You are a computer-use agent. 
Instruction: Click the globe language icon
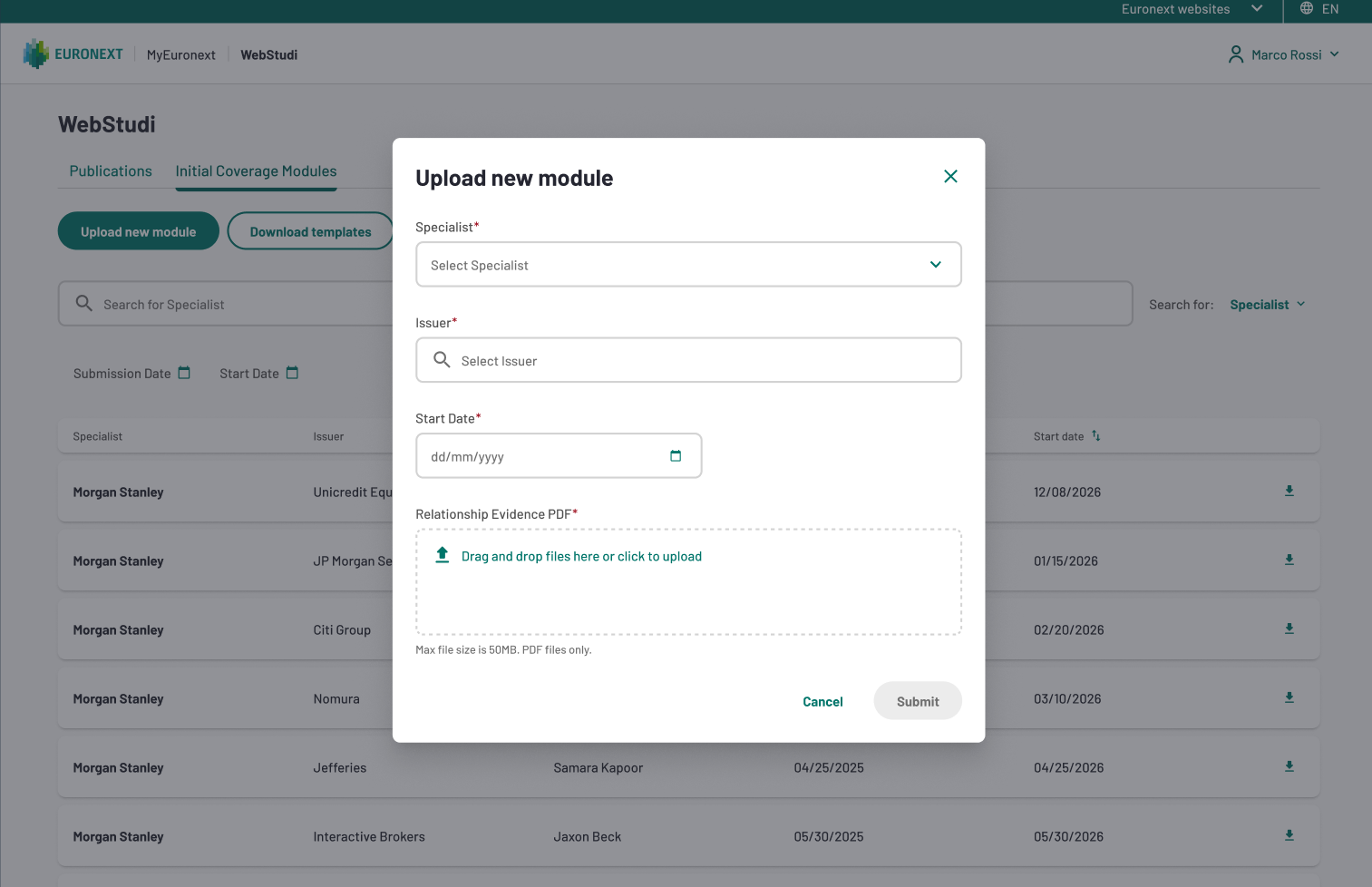pyautogui.click(x=1307, y=8)
